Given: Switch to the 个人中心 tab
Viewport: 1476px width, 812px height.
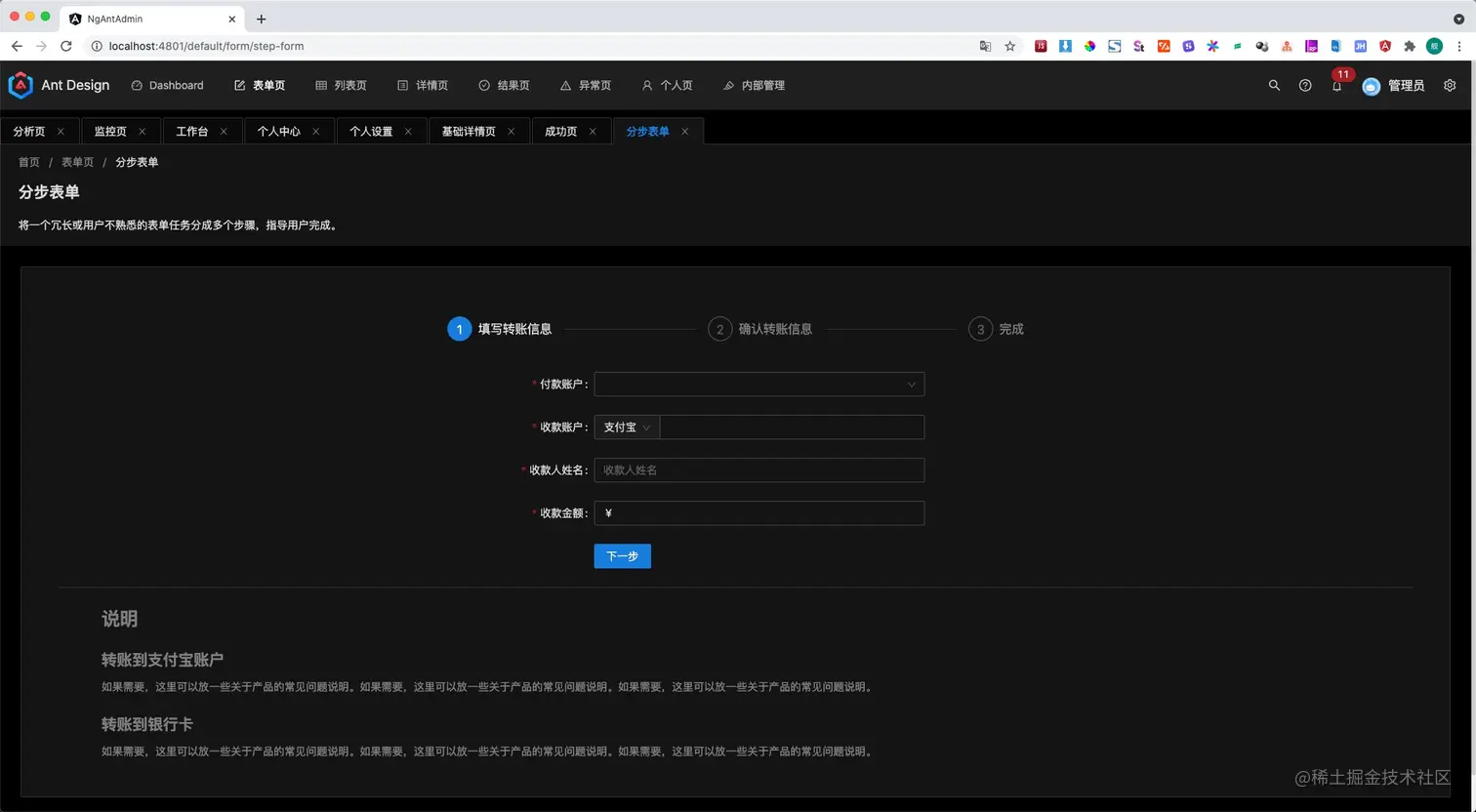Looking at the screenshot, I should pyautogui.click(x=279, y=132).
